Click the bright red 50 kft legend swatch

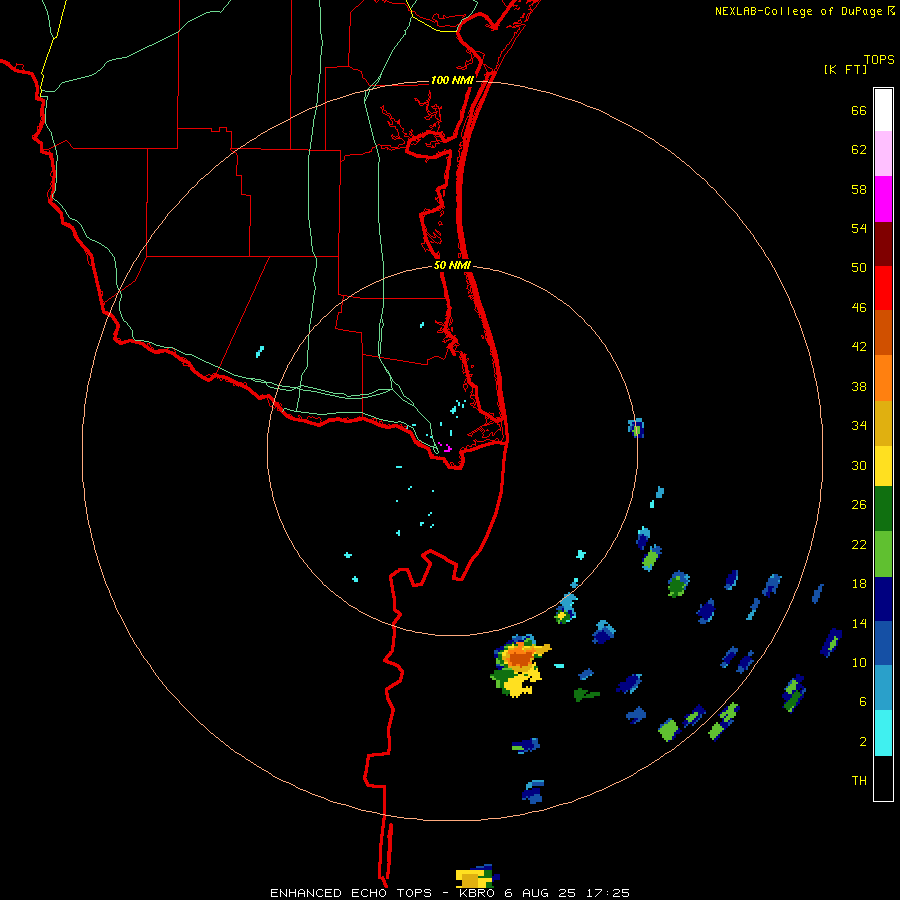[883, 288]
